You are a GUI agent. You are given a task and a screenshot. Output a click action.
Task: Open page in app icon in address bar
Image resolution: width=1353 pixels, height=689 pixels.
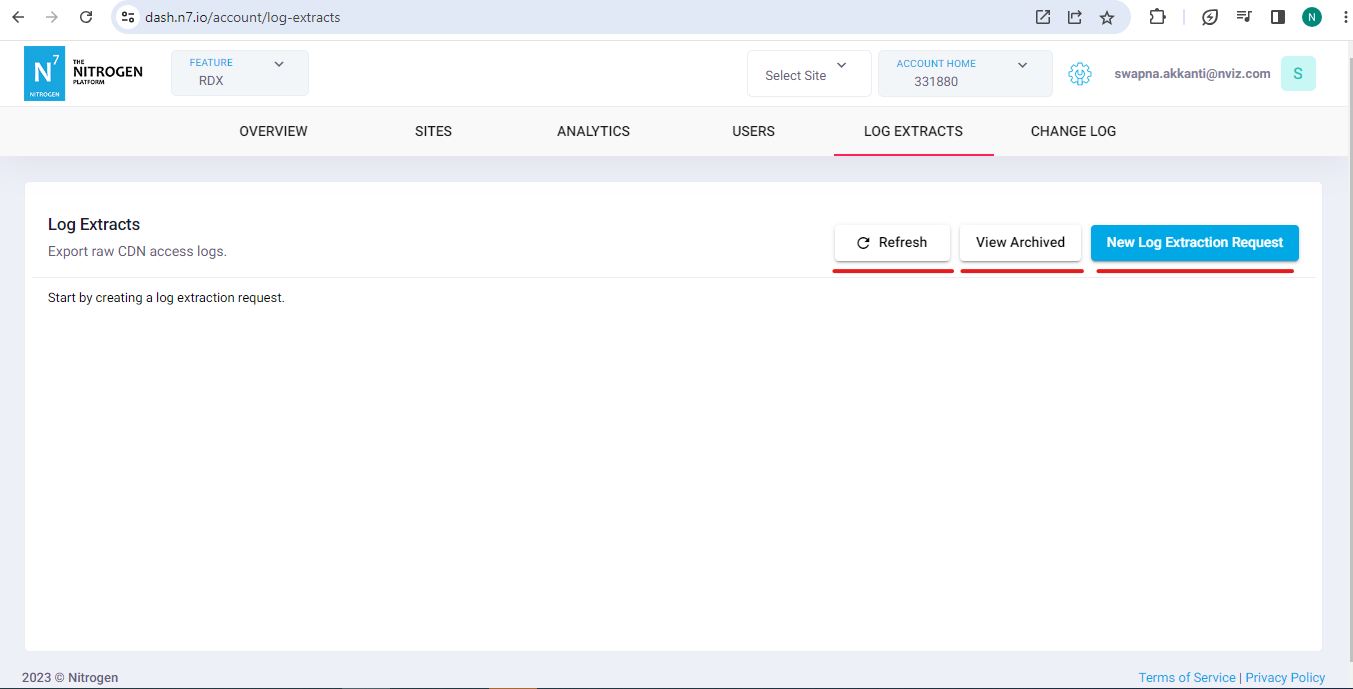point(1043,17)
